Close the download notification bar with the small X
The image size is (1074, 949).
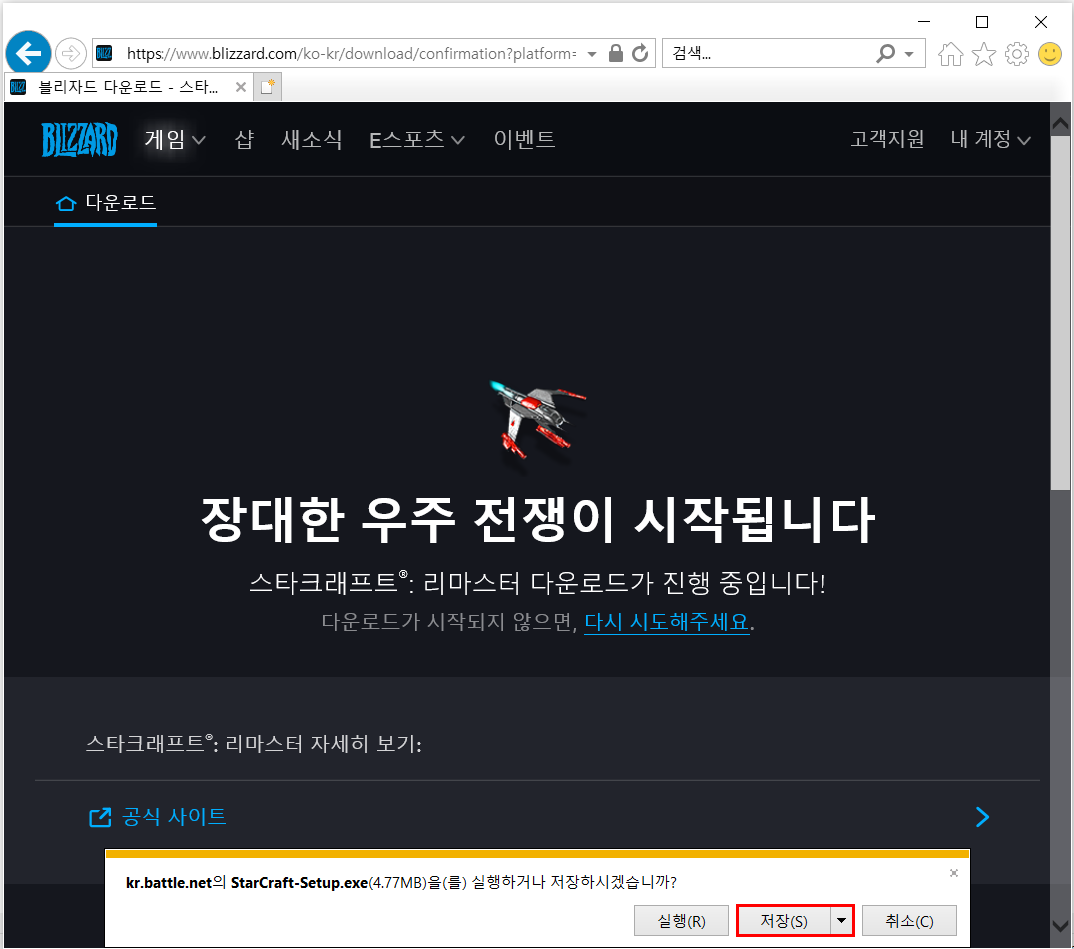tap(953, 873)
